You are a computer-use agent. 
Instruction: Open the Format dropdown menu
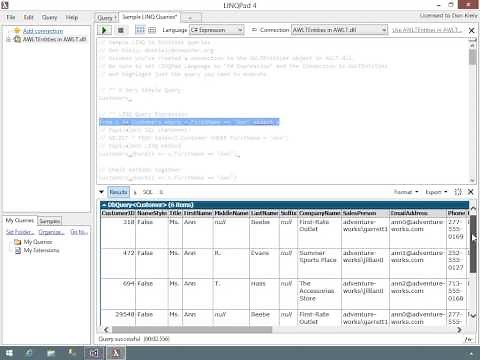406,192
